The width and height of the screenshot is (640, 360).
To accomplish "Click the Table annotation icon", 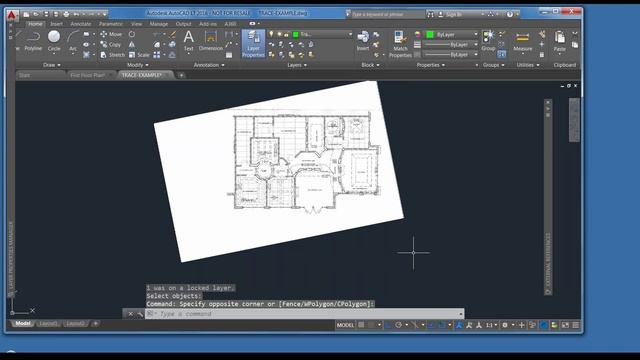I will (229, 55).
